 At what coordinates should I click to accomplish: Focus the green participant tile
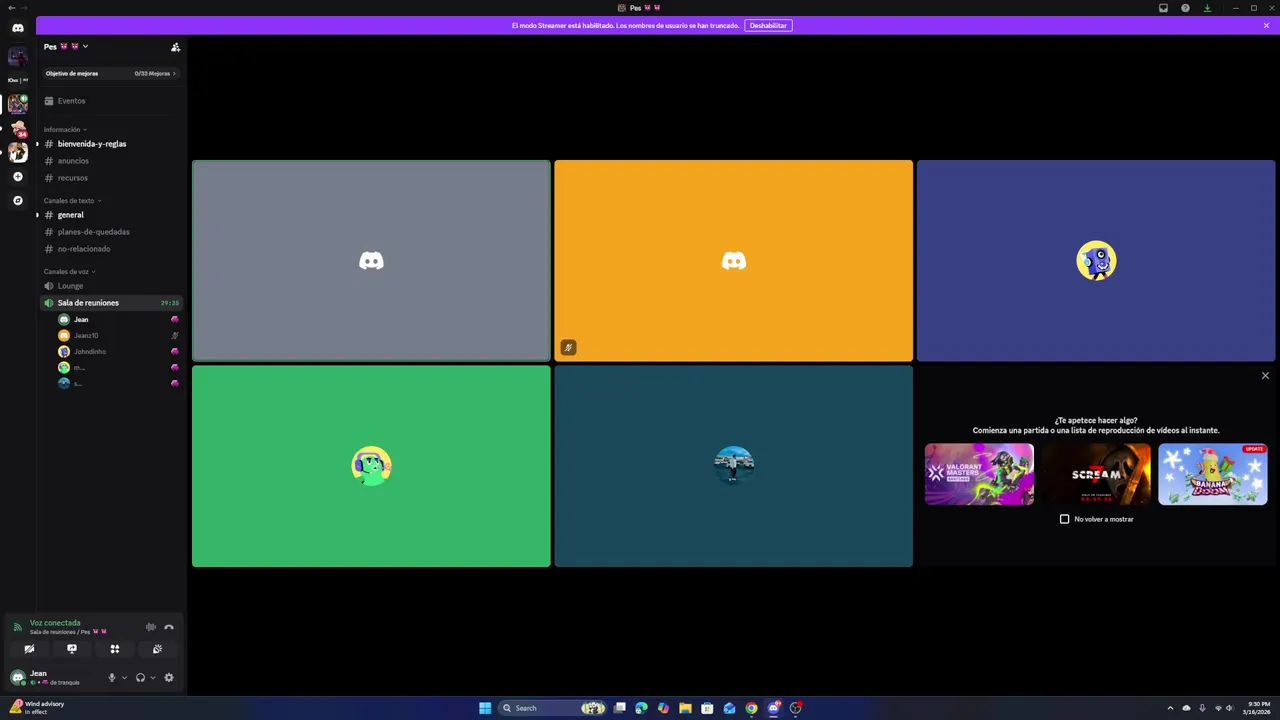pyautogui.click(x=371, y=466)
